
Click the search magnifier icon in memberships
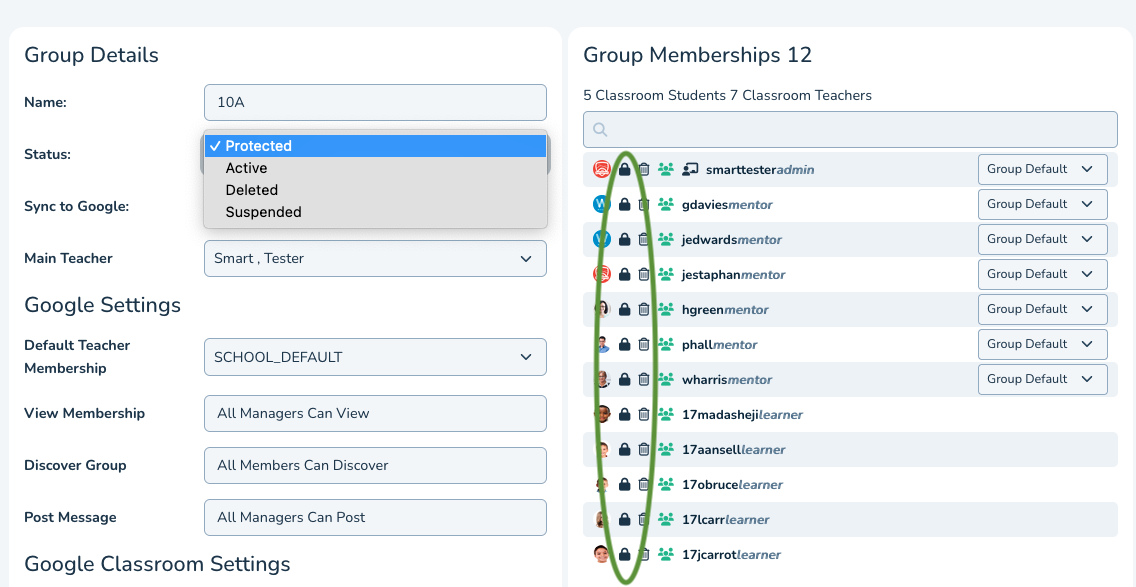(600, 130)
